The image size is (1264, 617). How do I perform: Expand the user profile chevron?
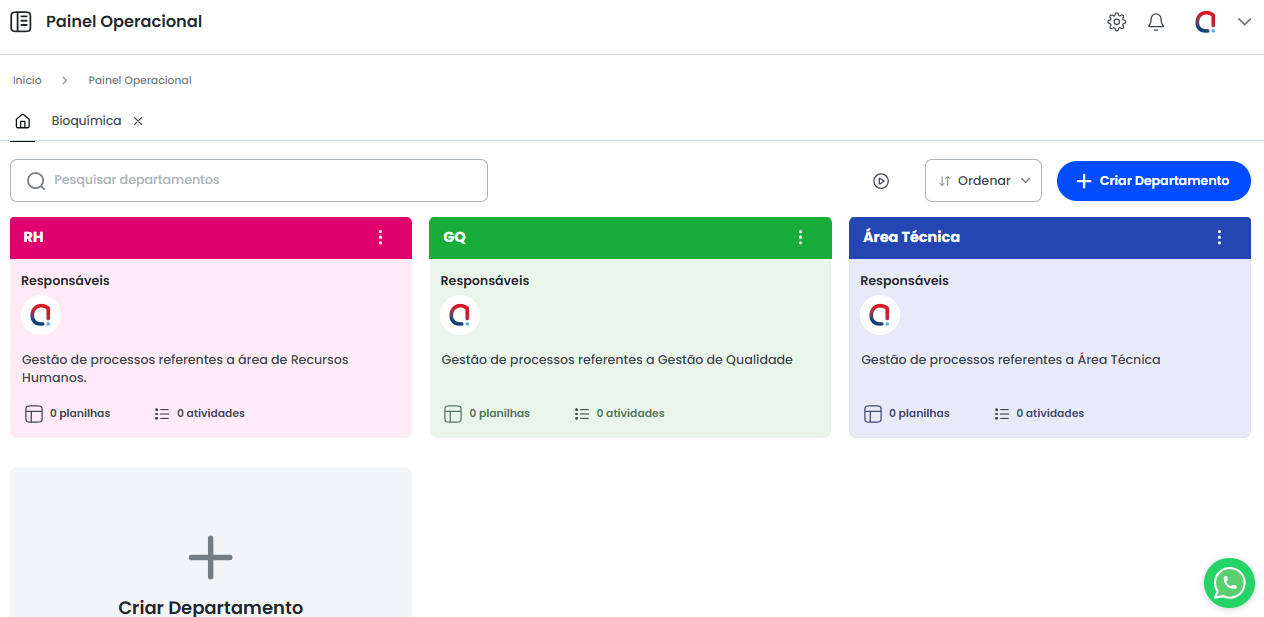pos(1244,22)
